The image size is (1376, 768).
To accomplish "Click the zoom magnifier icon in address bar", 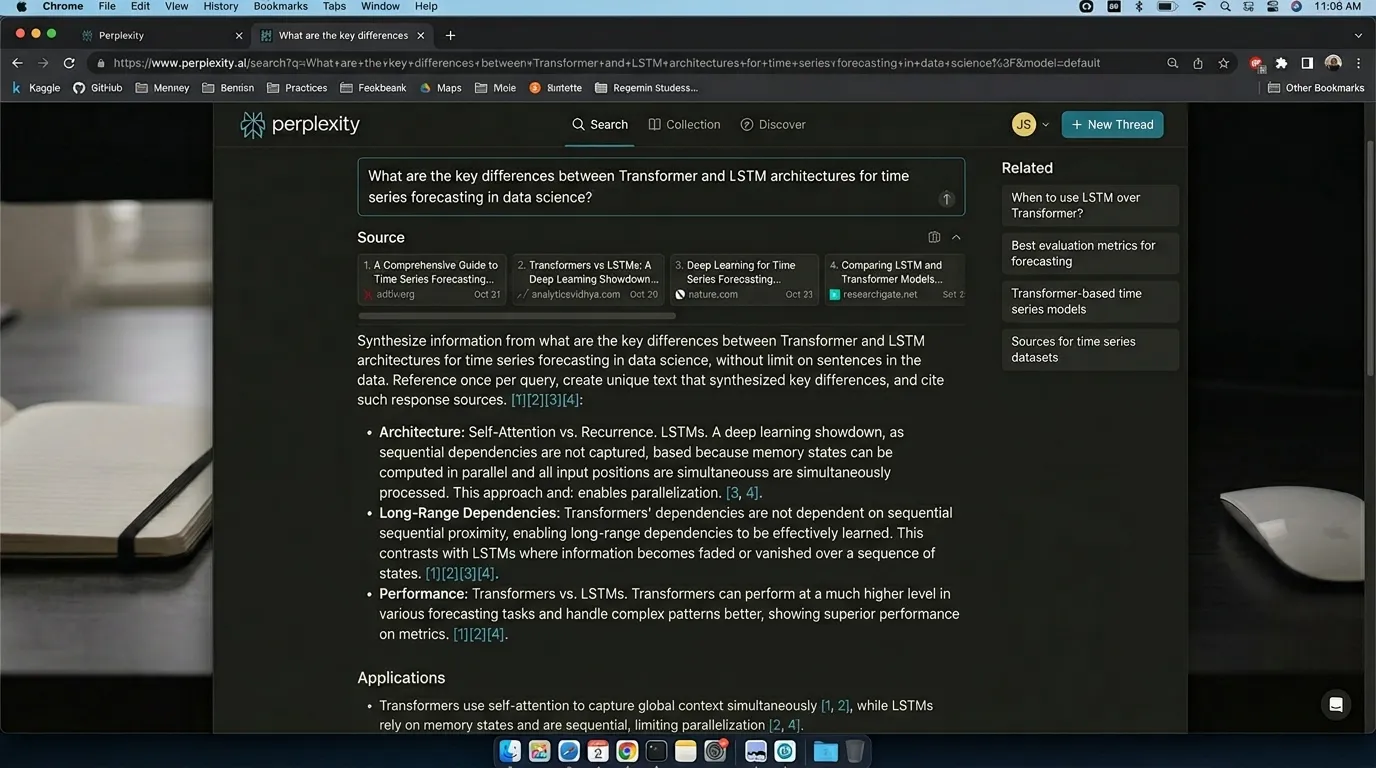I will point(1172,63).
